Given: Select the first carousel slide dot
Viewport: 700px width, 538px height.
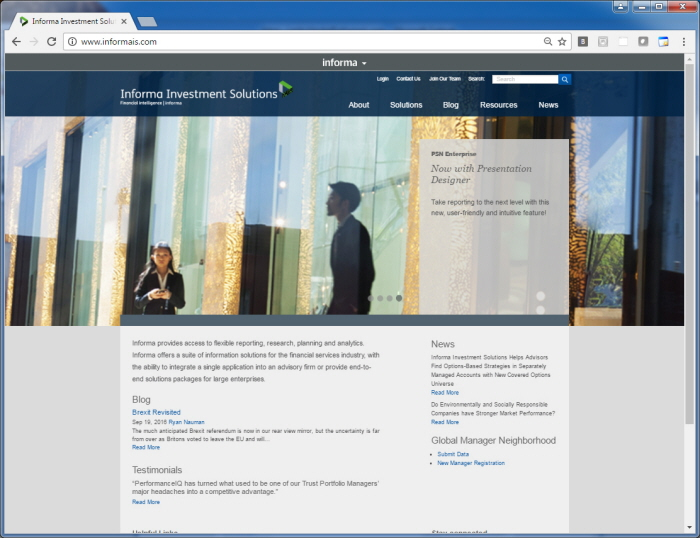Looking at the screenshot, I should pyautogui.click(x=371, y=298).
